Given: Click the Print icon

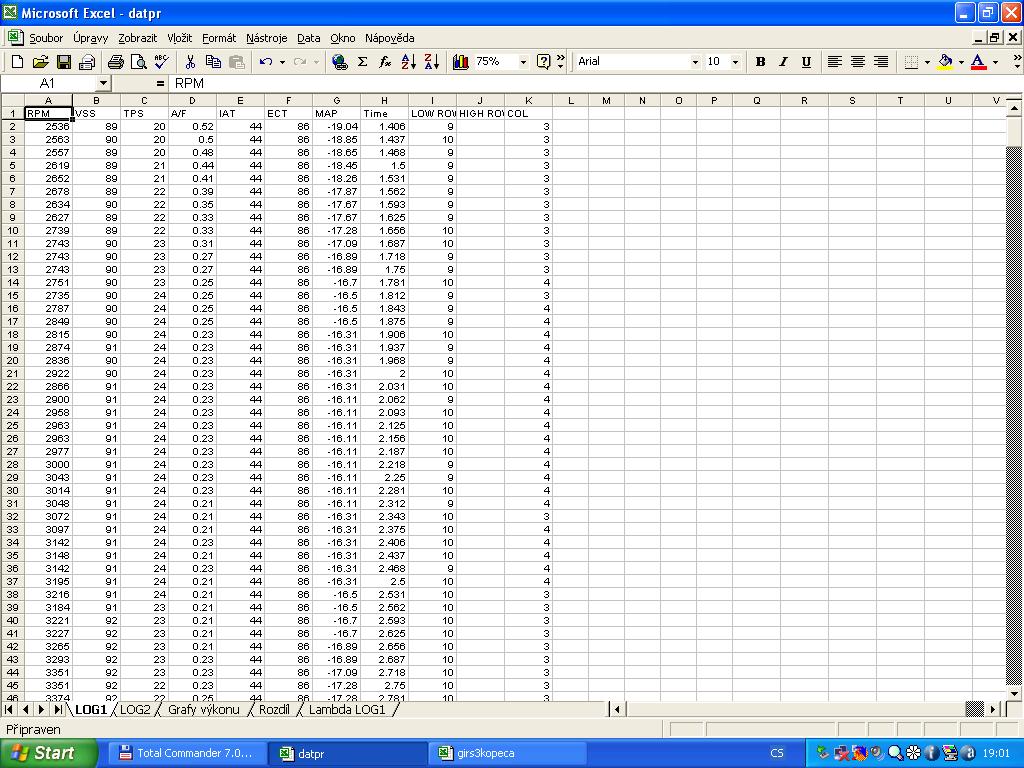Looking at the screenshot, I should tap(115, 62).
